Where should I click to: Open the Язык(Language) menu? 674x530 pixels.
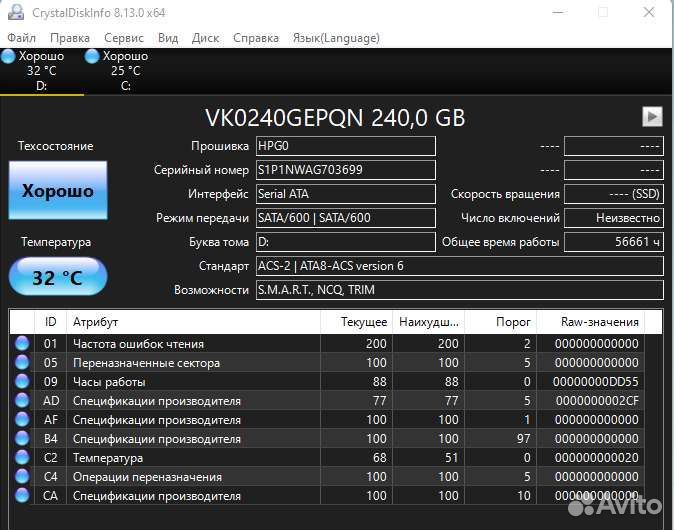[336, 38]
